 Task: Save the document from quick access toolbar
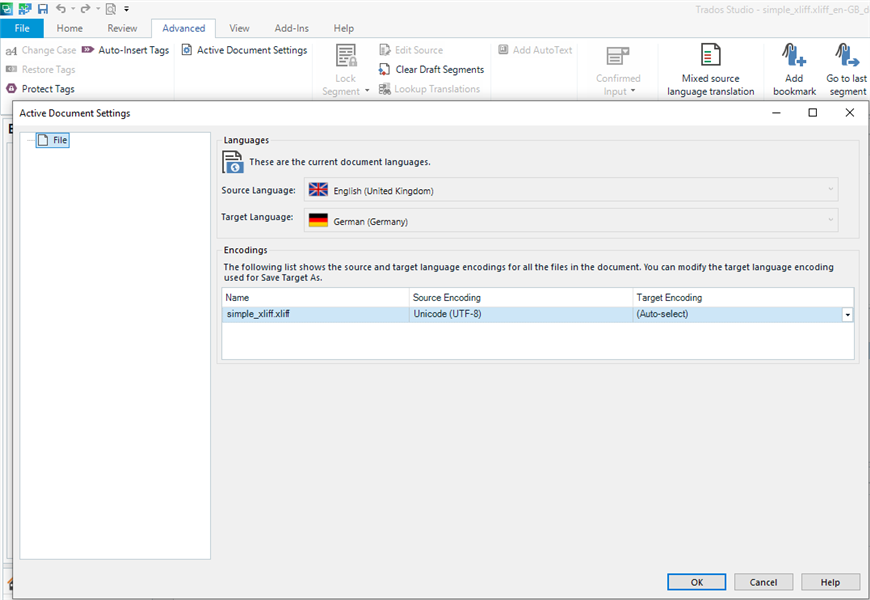coord(42,8)
